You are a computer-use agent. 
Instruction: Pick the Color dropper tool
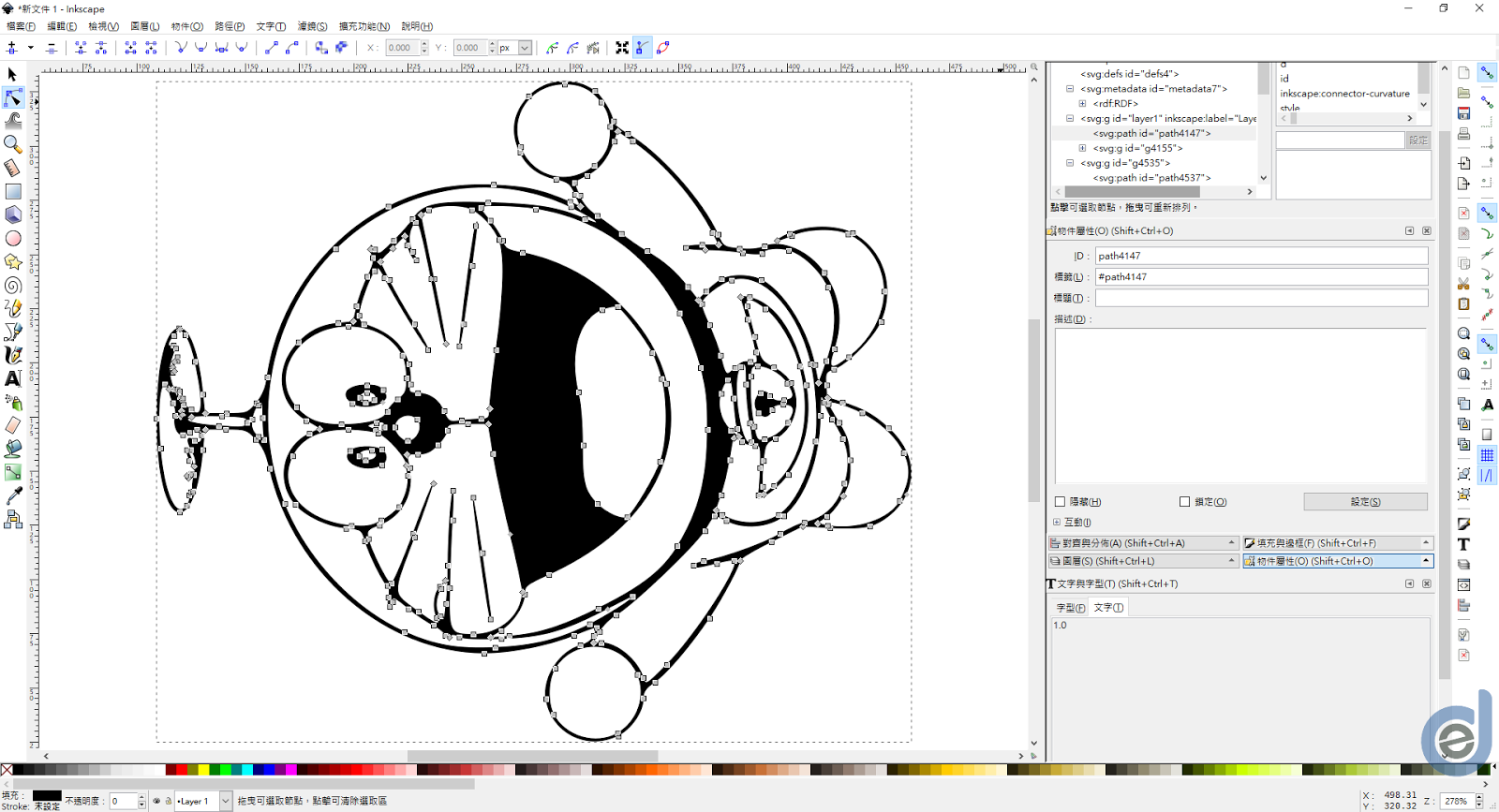(x=13, y=495)
